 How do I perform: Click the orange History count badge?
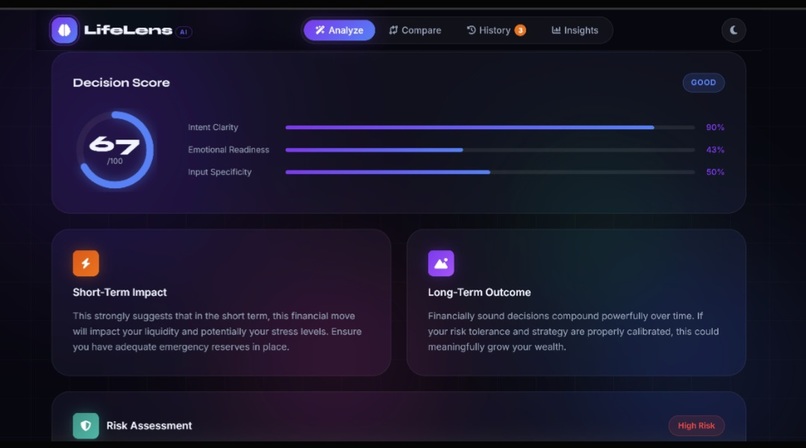click(x=520, y=30)
